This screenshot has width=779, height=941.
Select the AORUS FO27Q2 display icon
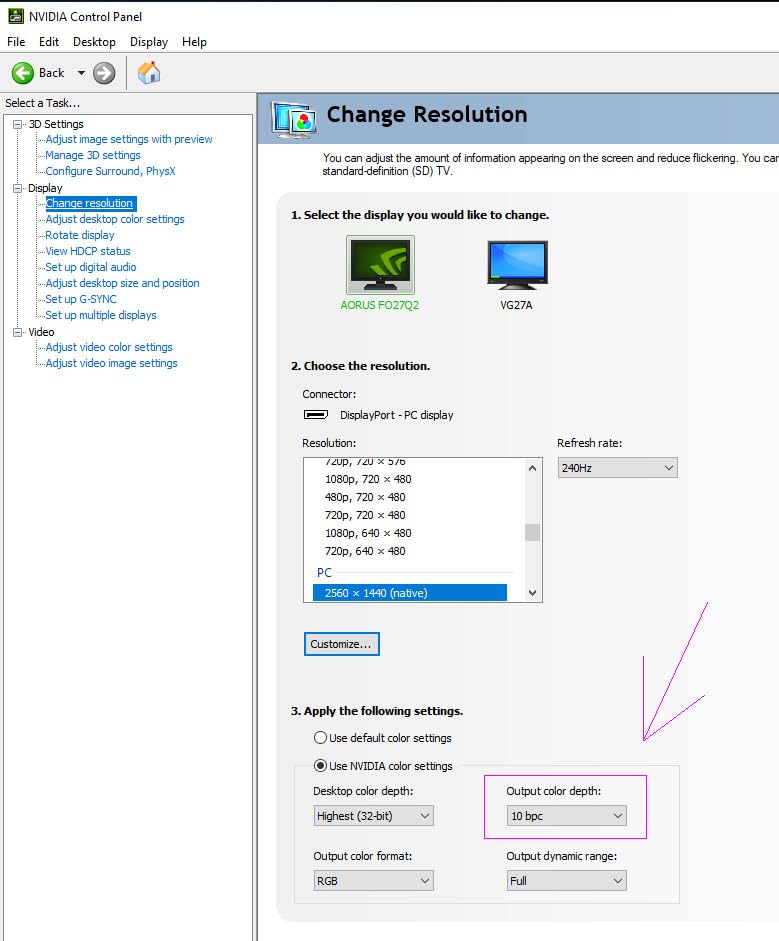point(380,265)
